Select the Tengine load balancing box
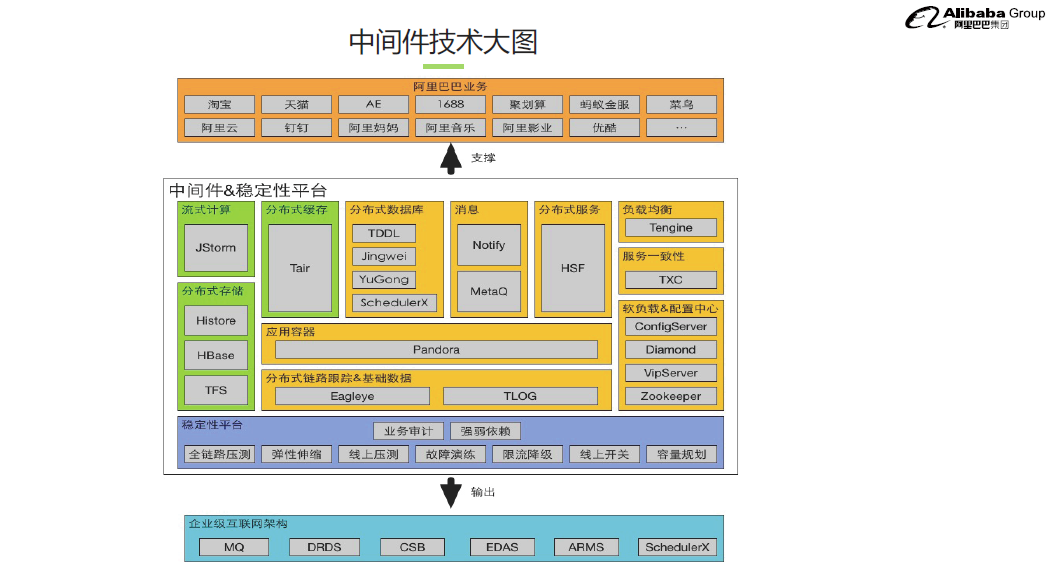 [x=670, y=228]
